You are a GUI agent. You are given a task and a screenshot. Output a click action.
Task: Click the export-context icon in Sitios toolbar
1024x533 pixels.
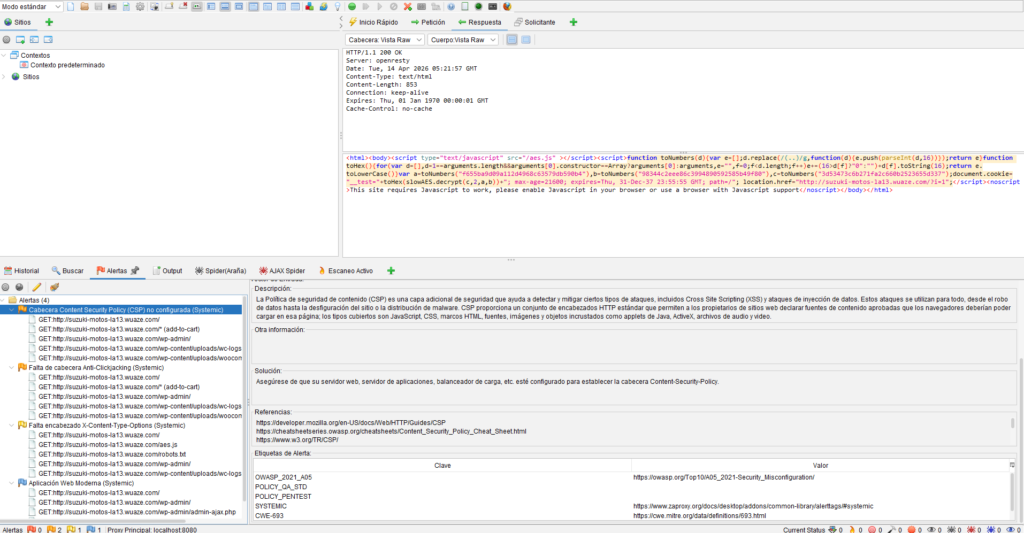(x=48, y=40)
